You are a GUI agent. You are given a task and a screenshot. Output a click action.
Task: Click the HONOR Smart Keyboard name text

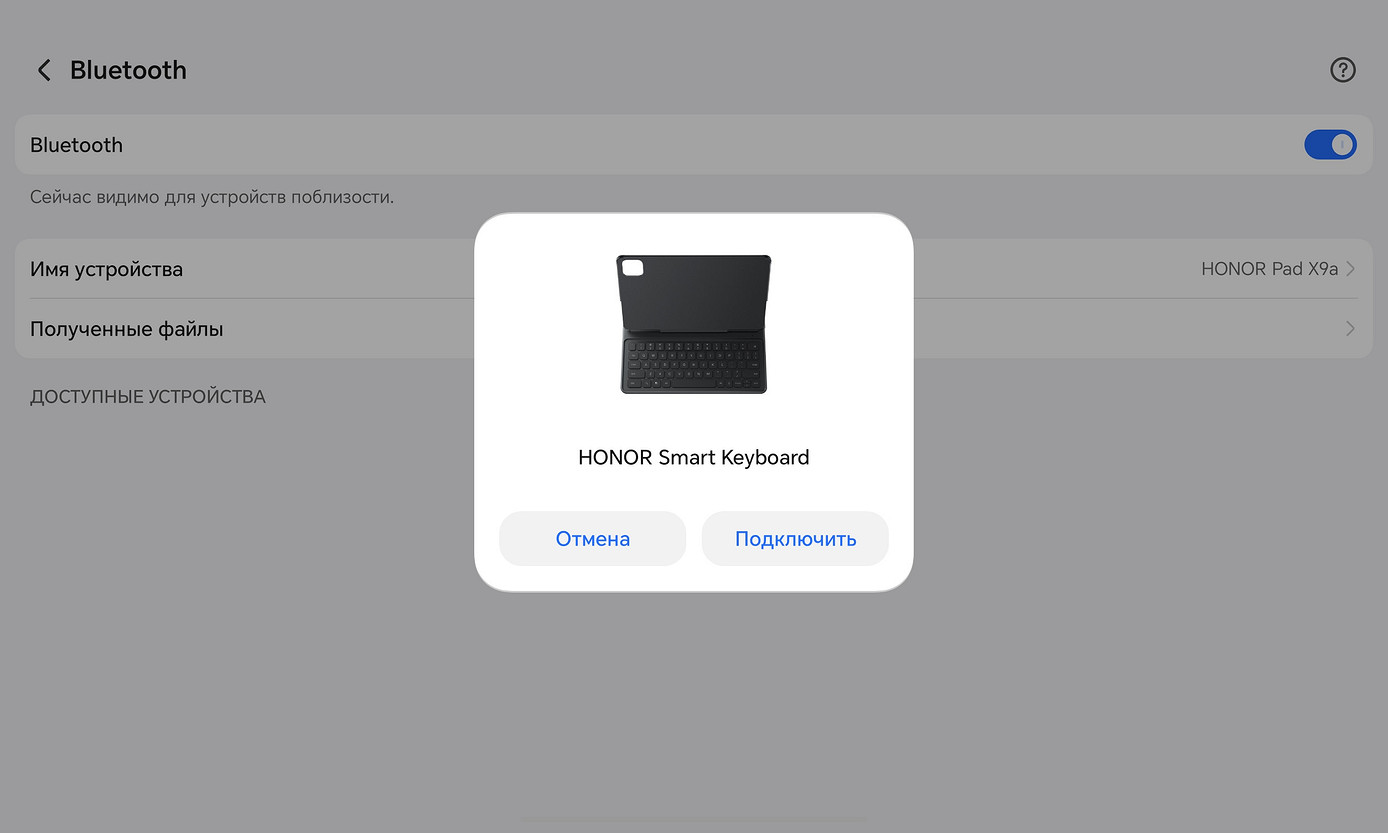693,458
